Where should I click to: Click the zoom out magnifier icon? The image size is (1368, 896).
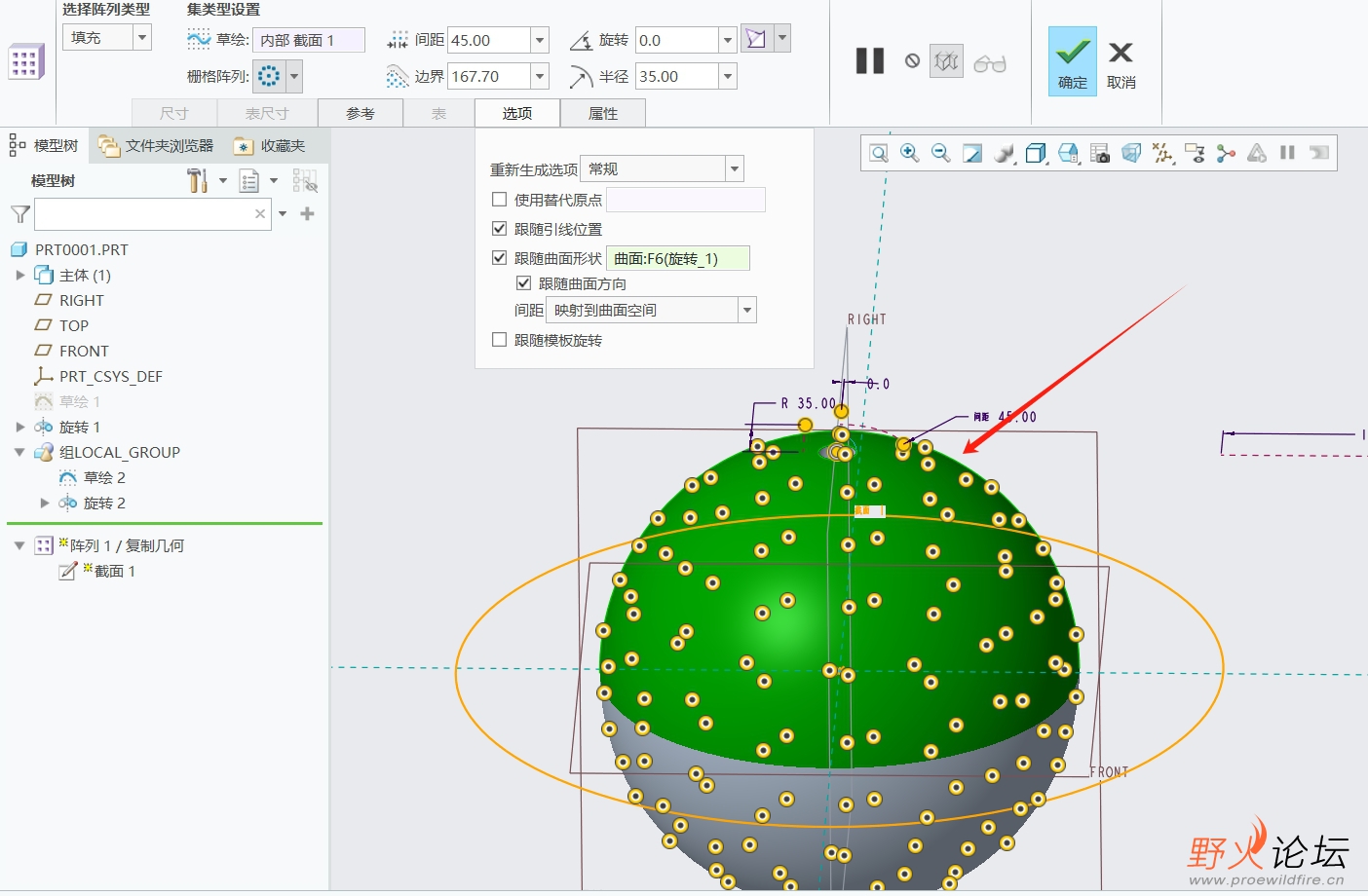[940, 153]
